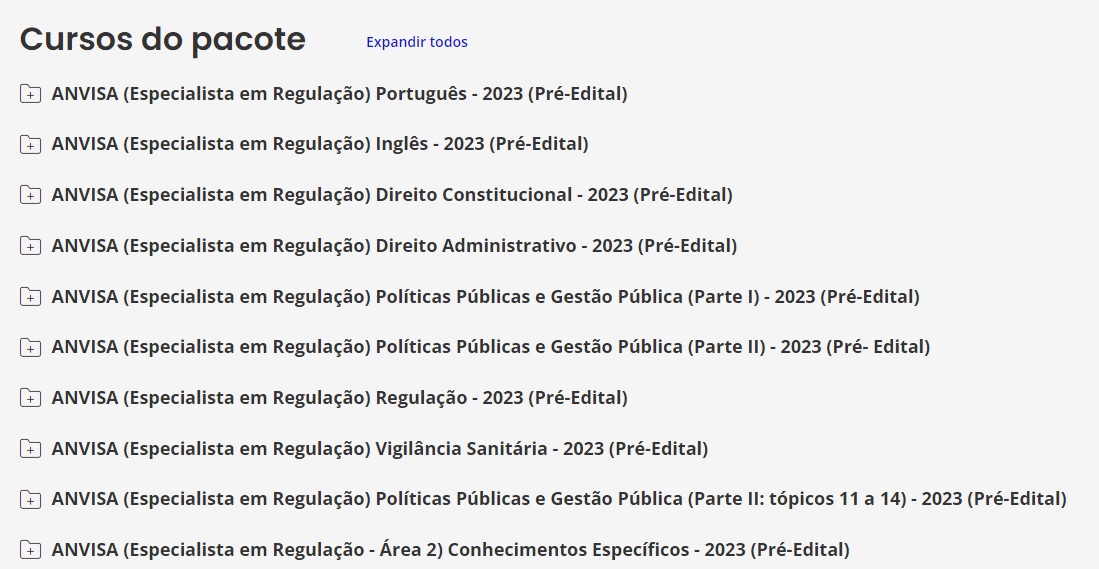Expand the Português course folder icon
Viewport: 1099px width, 569px height.
tap(30, 93)
